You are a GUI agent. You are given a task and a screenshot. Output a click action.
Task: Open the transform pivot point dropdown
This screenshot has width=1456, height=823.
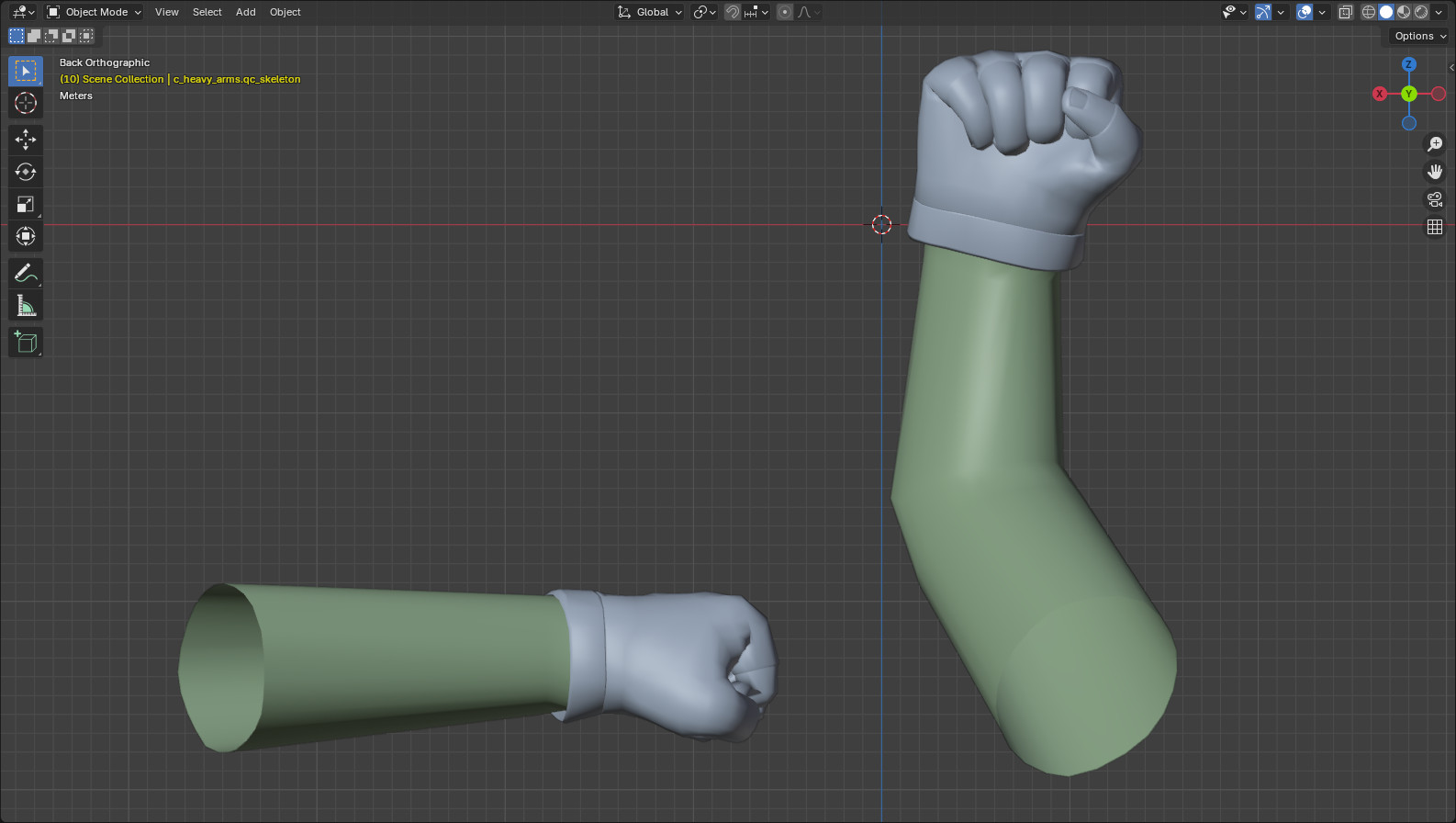[x=704, y=12]
